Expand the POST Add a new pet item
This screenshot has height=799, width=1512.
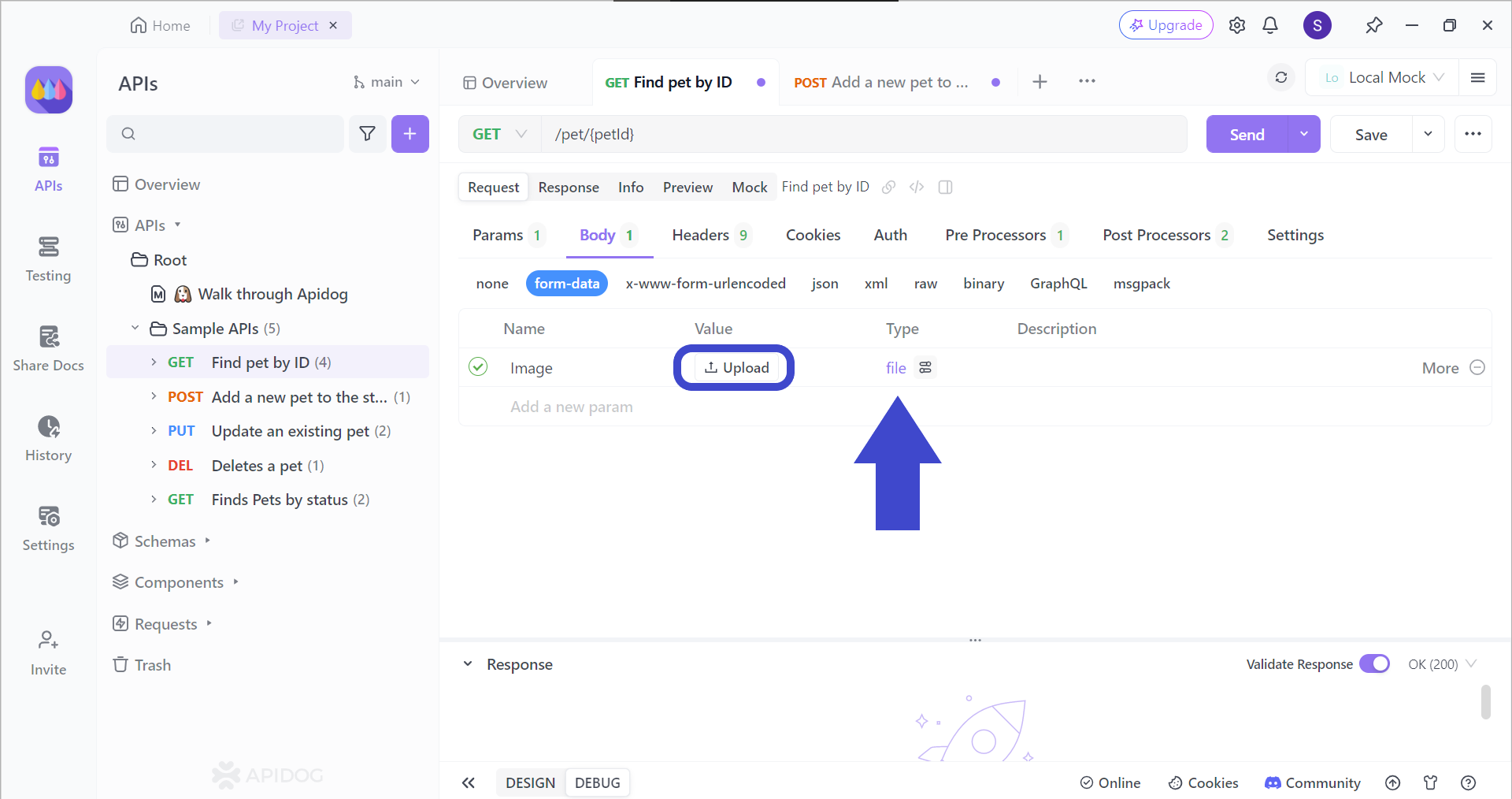pos(154,396)
